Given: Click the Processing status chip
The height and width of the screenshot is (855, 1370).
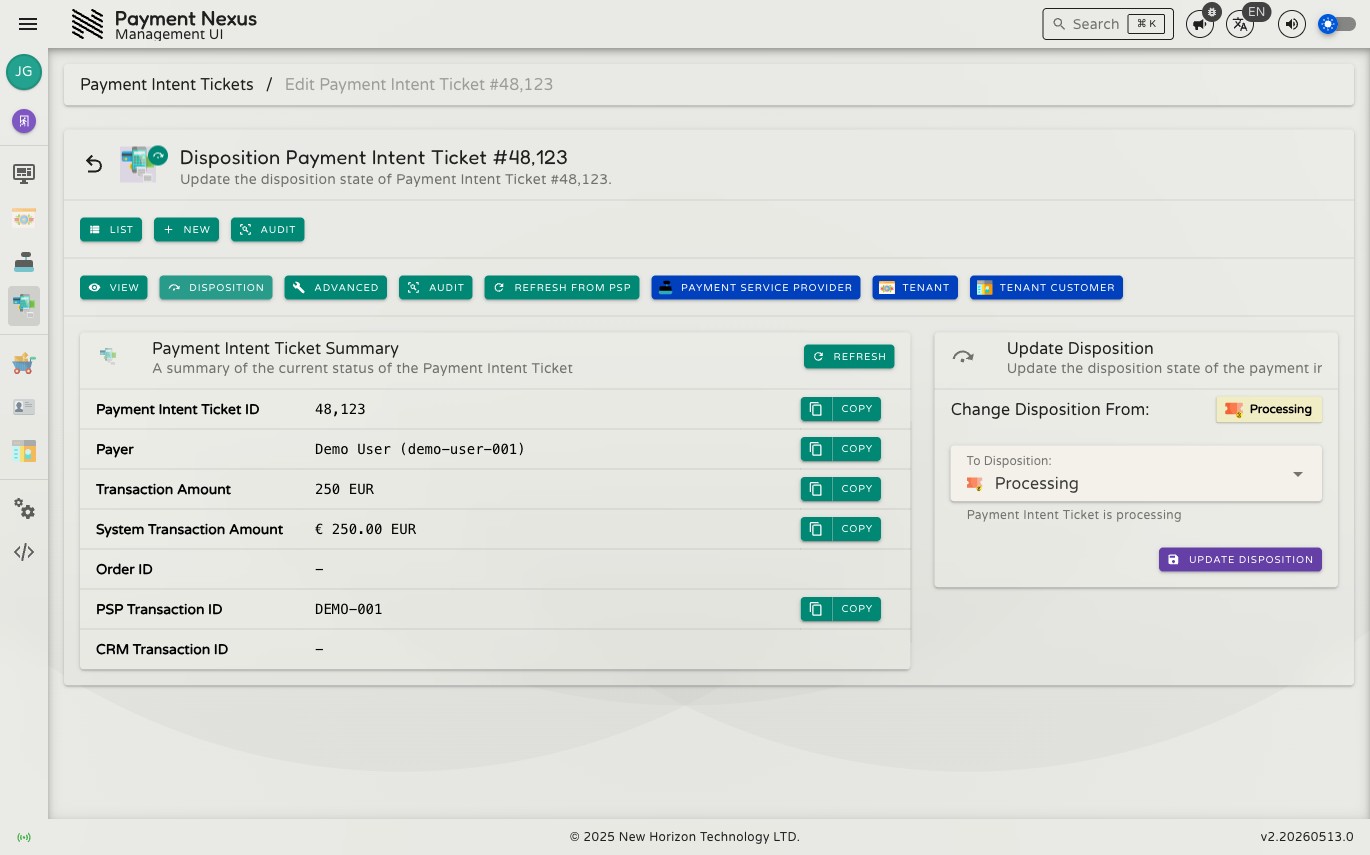Looking at the screenshot, I should [1269, 410].
